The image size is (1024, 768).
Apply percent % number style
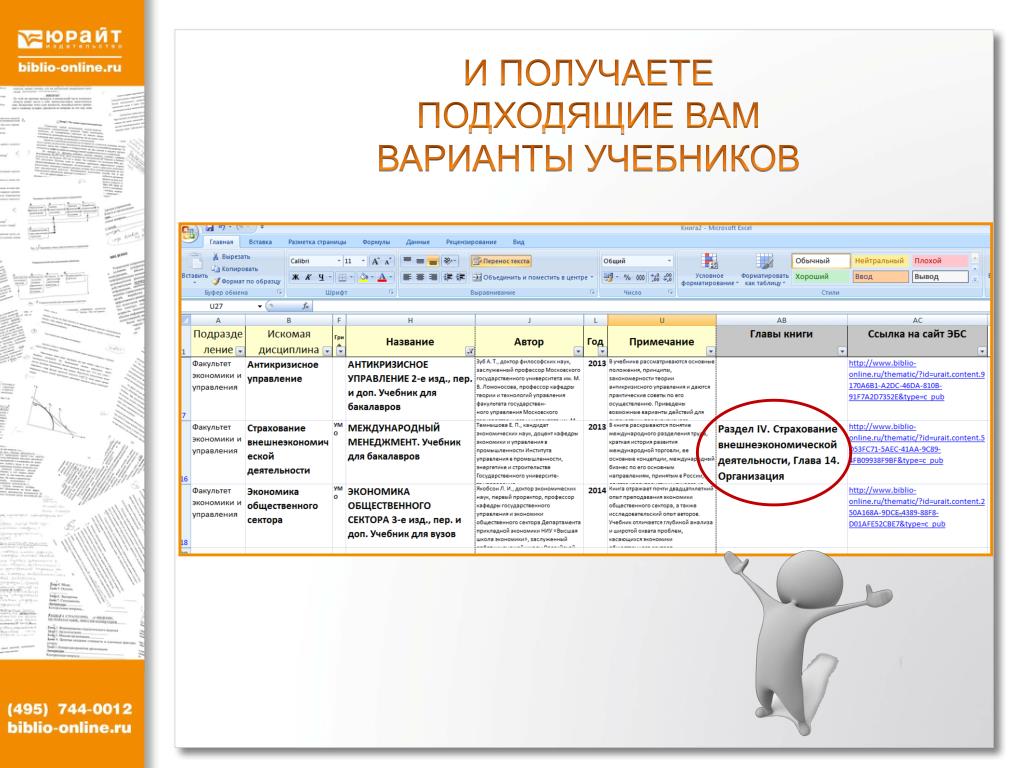627,277
